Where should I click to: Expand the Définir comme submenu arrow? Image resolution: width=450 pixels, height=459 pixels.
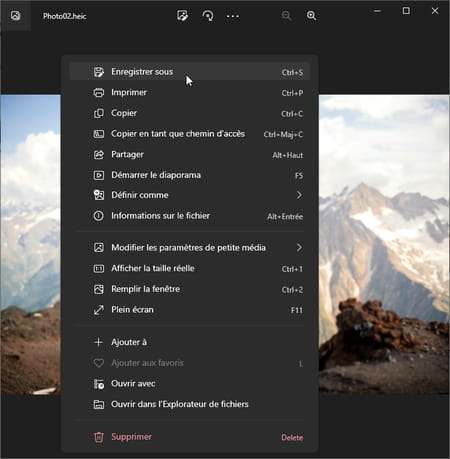(299, 195)
